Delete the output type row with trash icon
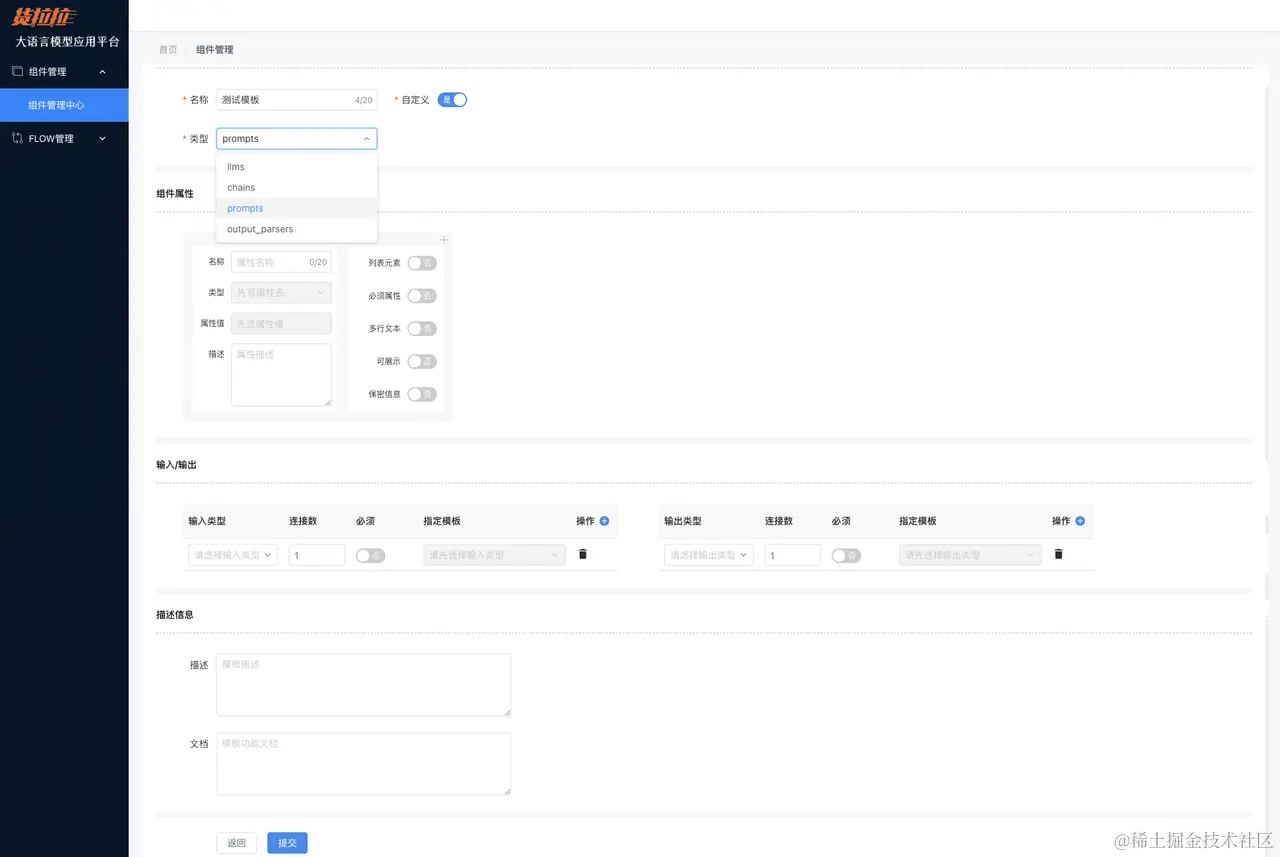Screen dimensions: 1280x857 pyautogui.click(x=1059, y=554)
